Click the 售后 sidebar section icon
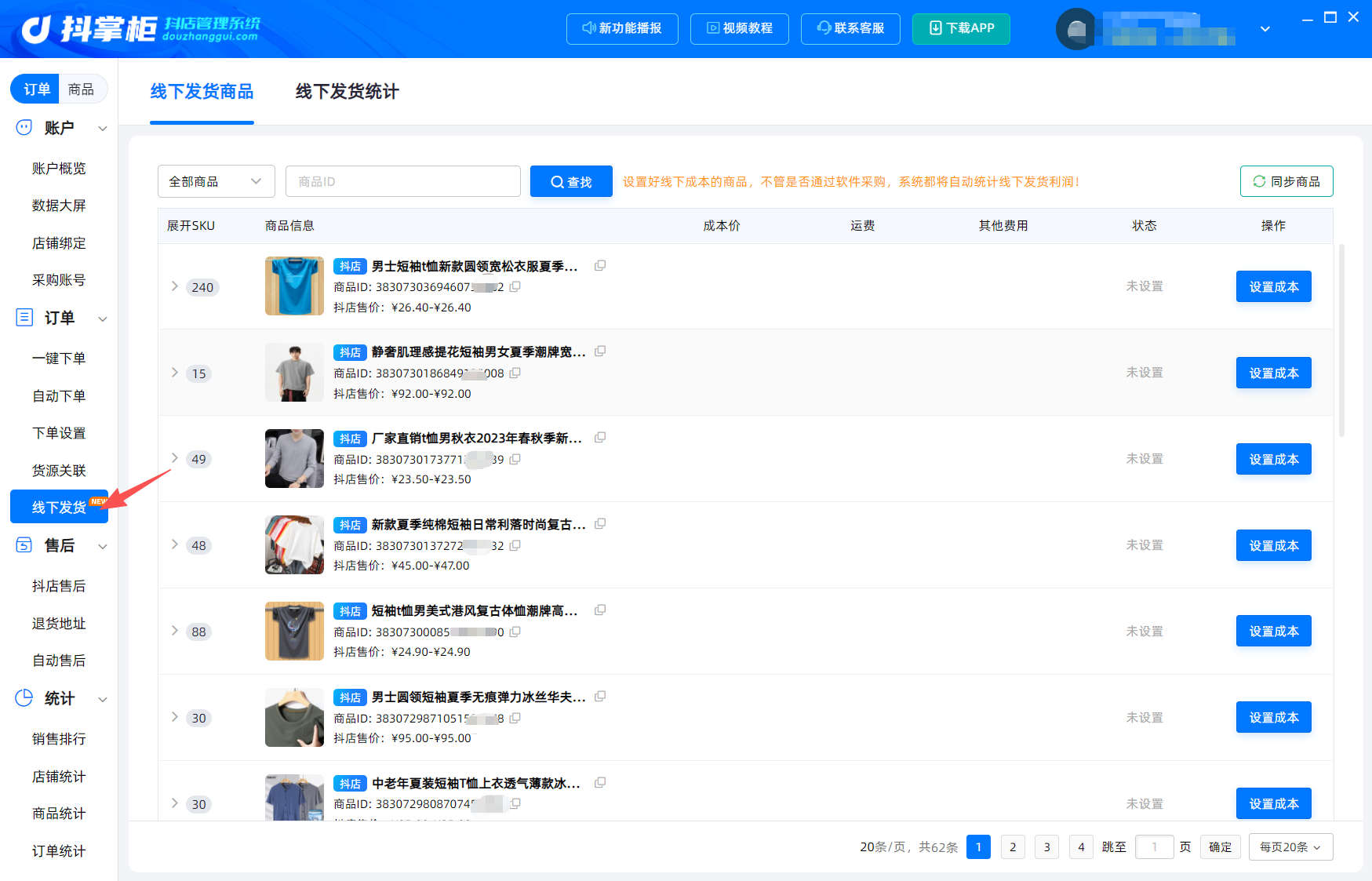 coord(24,545)
